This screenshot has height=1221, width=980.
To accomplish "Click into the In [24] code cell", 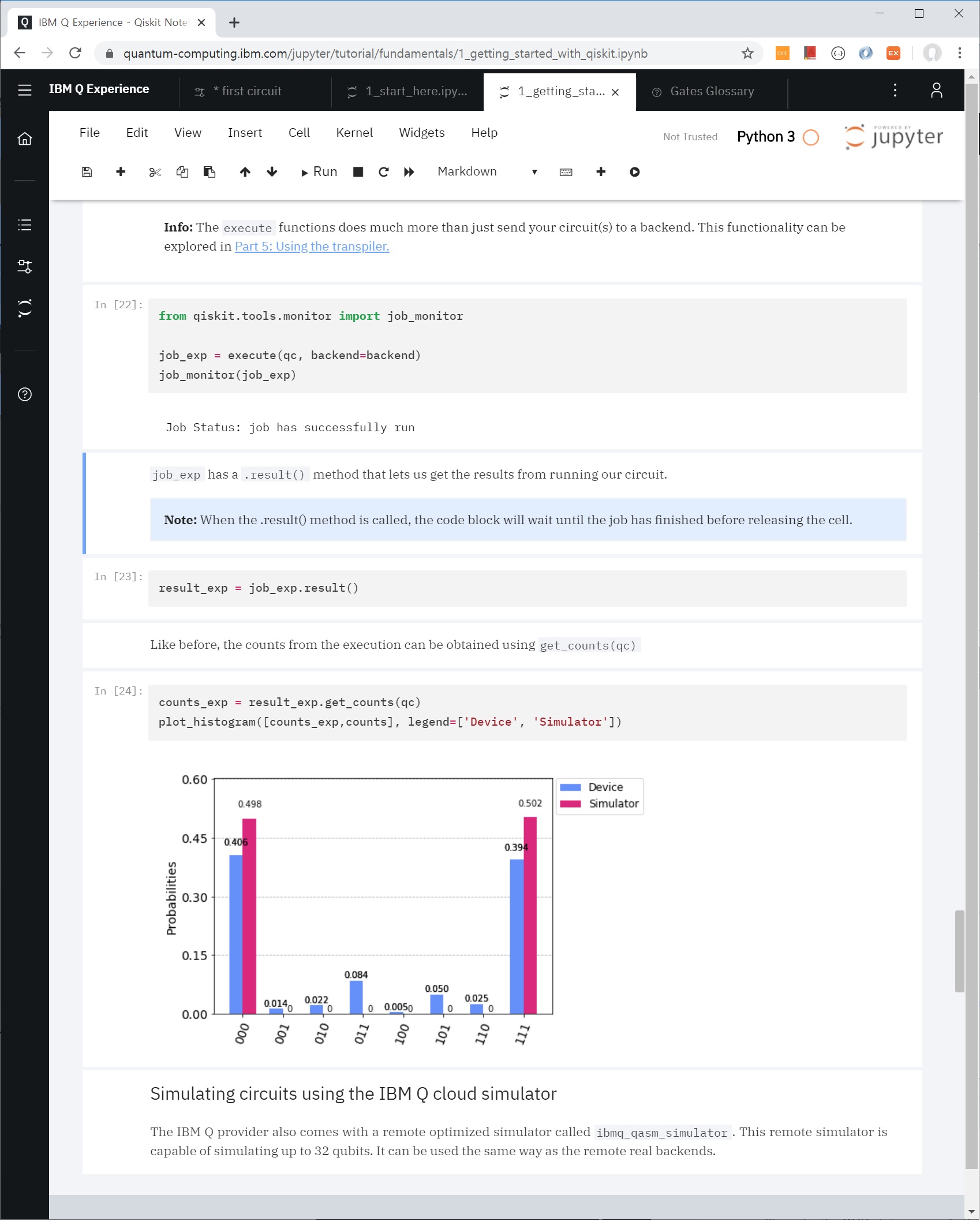I will tap(527, 712).
